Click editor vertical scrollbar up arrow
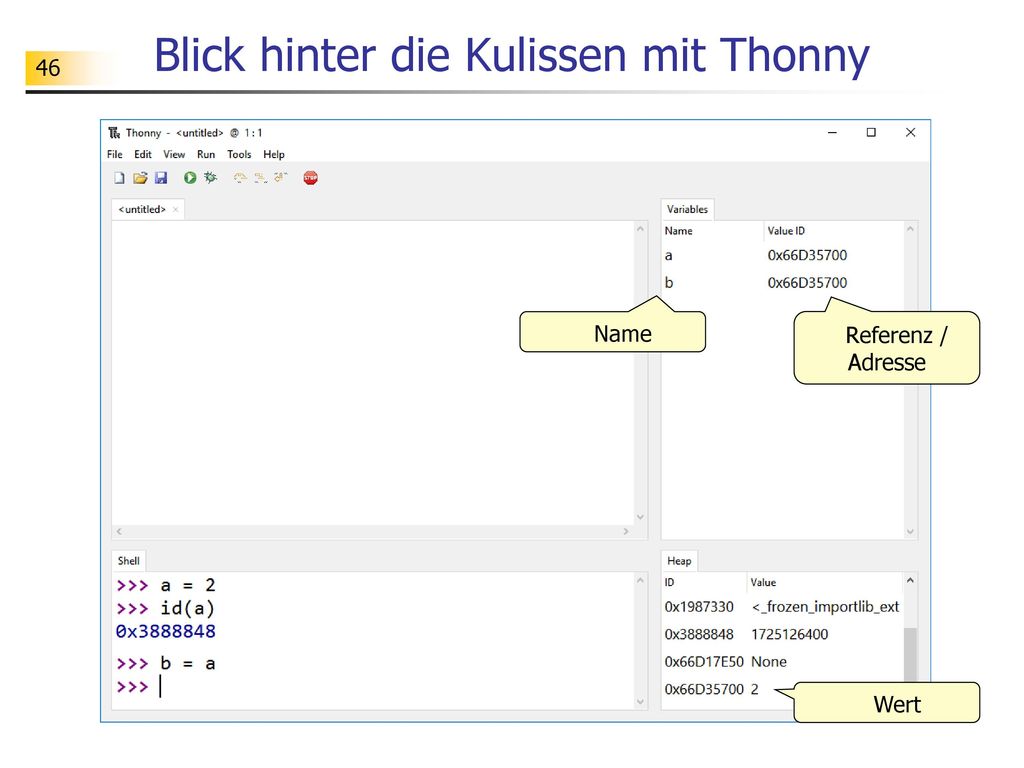This screenshot has width=1024, height=768. pyautogui.click(x=640, y=229)
